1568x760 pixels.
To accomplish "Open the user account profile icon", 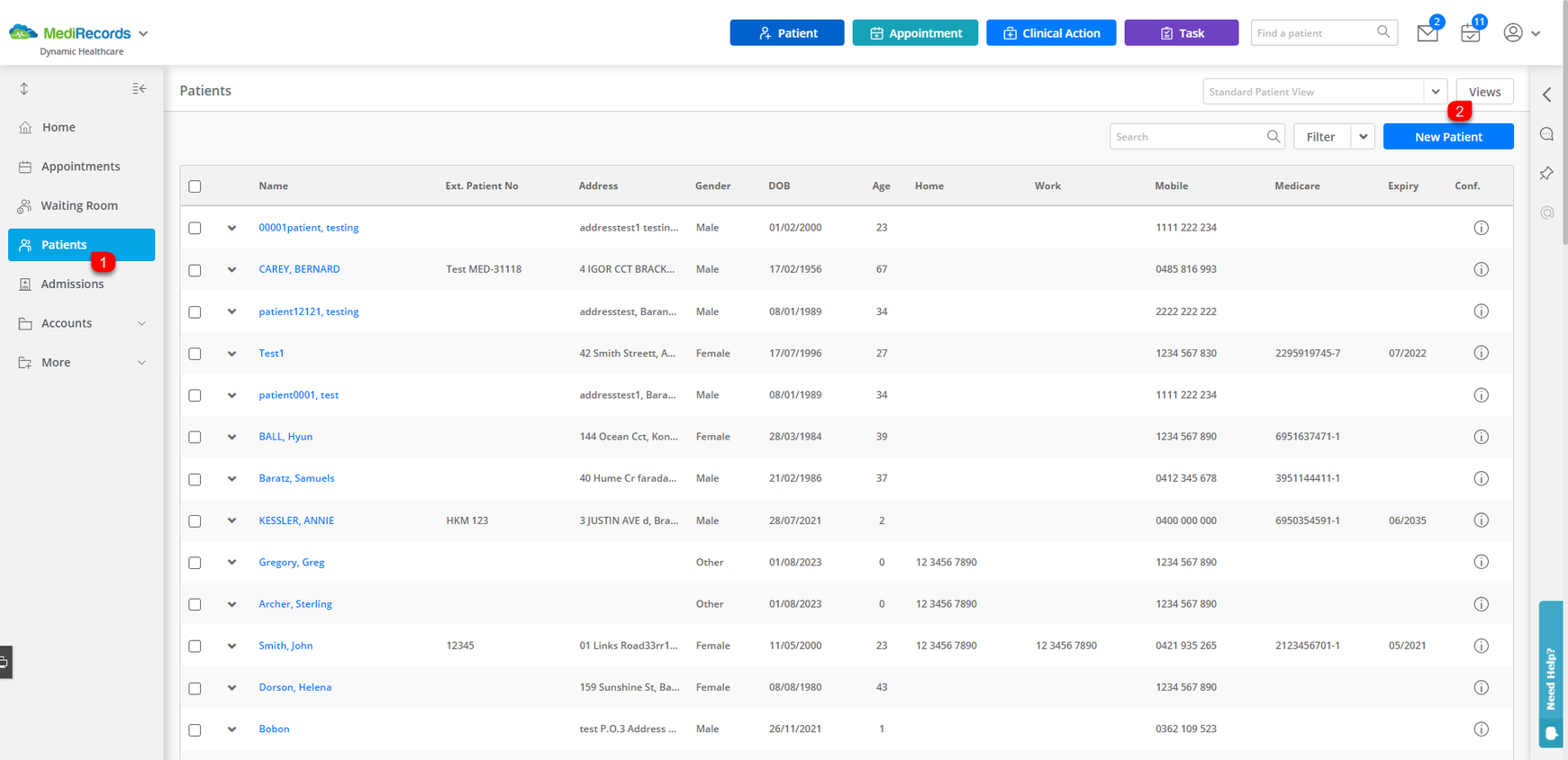I will coord(1513,33).
